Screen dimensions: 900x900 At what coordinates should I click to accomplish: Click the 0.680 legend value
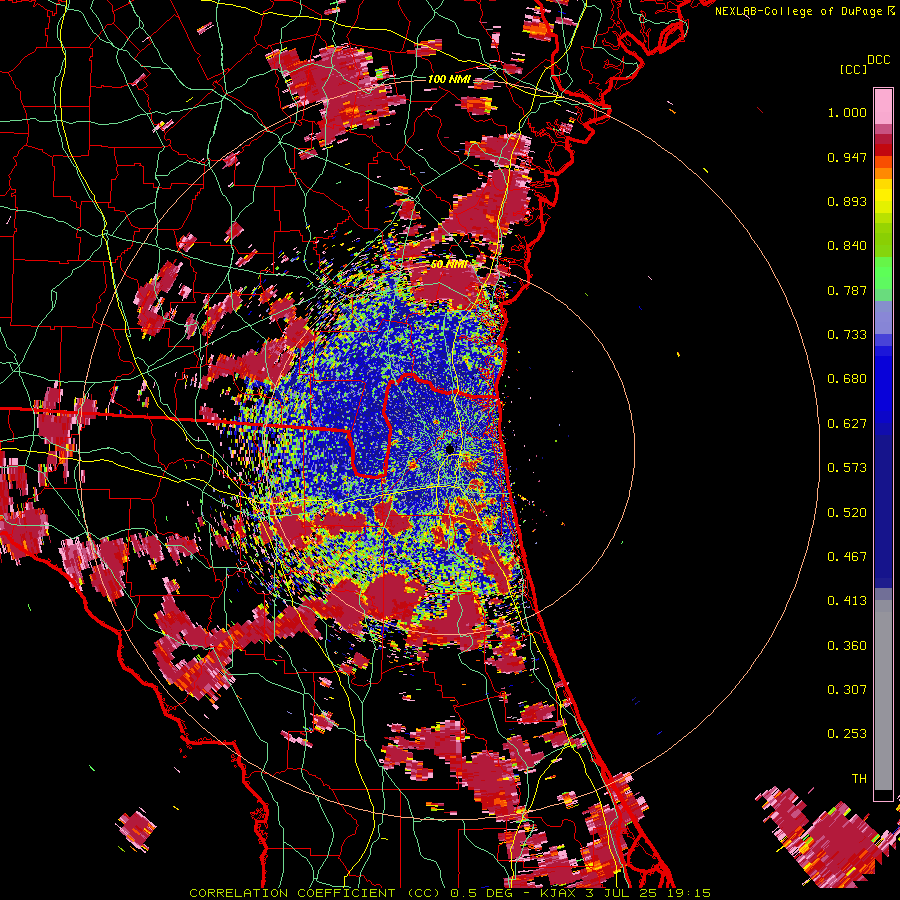click(x=847, y=379)
